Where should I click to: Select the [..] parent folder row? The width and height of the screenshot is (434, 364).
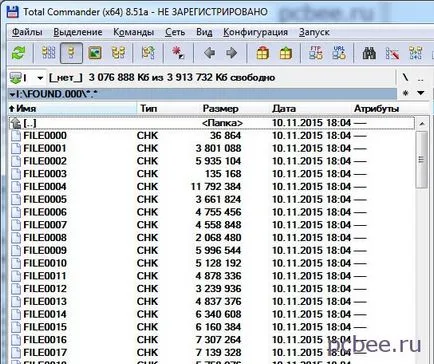(x=212, y=123)
